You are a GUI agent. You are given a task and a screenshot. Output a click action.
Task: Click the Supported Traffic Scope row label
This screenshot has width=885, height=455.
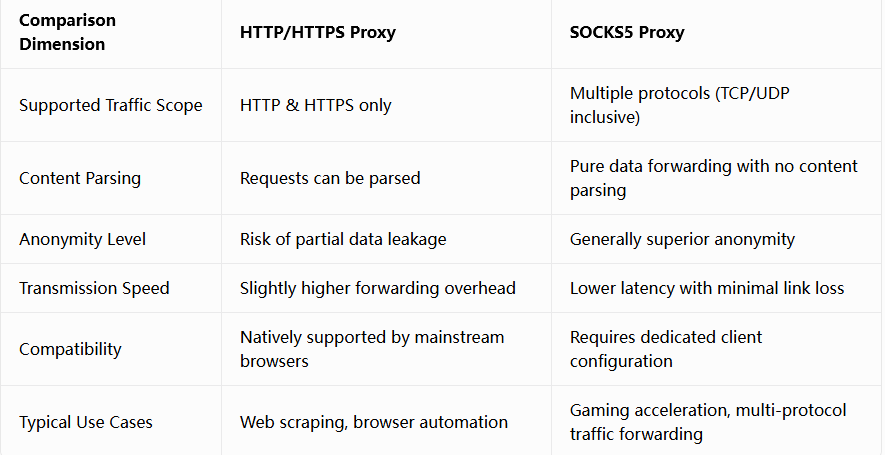(111, 106)
